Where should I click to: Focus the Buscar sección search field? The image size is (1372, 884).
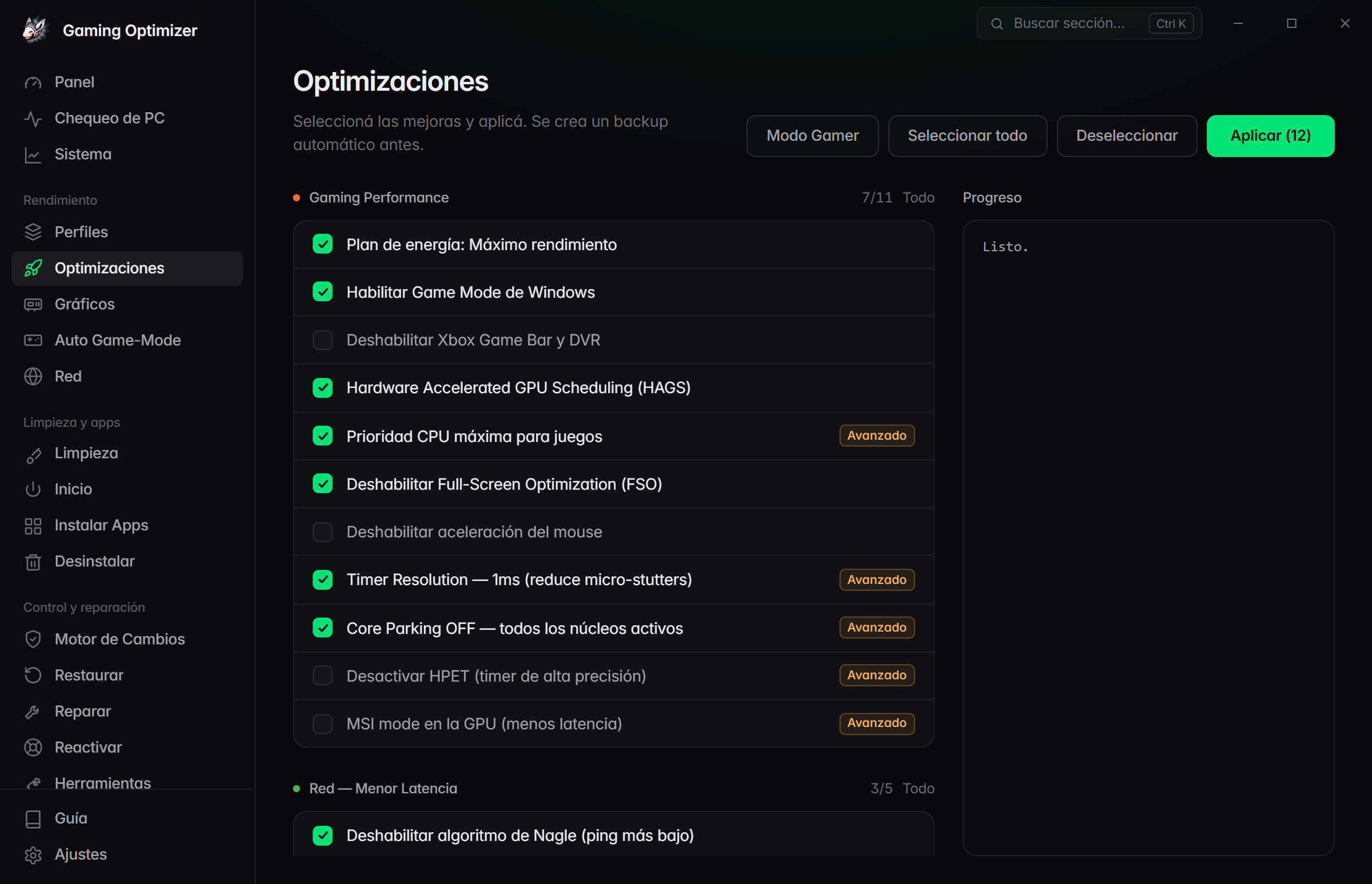click(x=1089, y=23)
